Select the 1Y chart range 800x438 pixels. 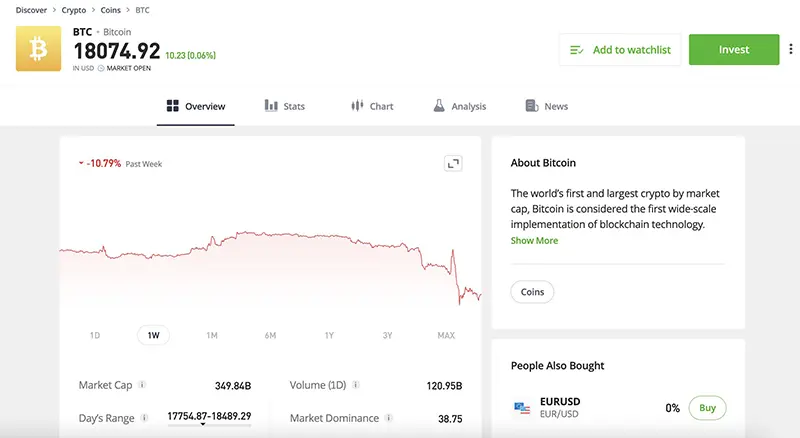coord(329,335)
